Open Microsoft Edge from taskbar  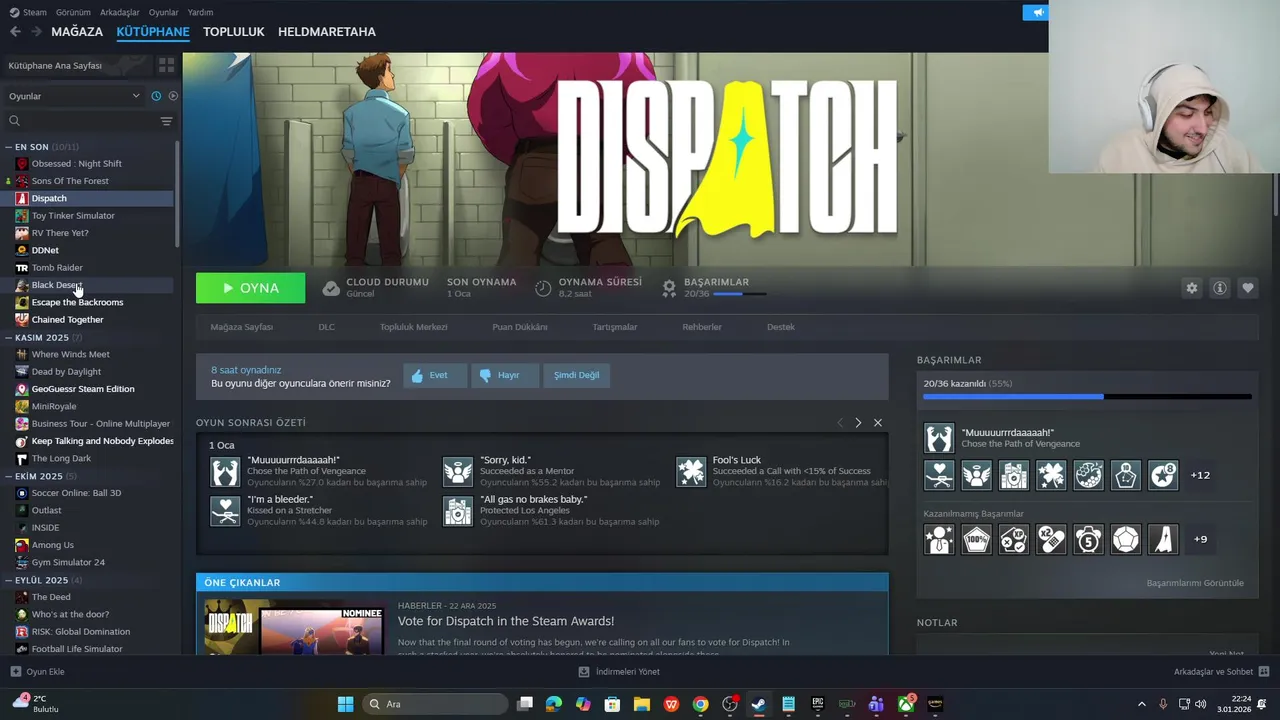[554, 704]
